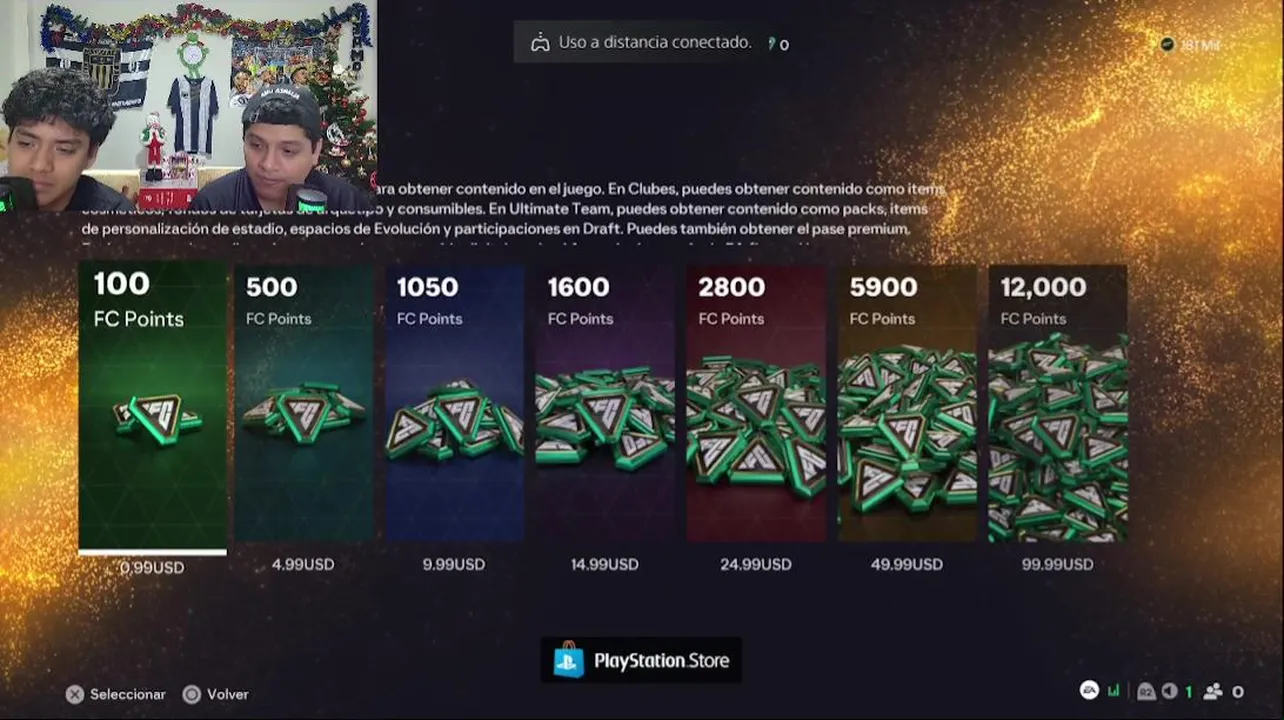The width and height of the screenshot is (1284, 720).
Task: Click the 99.99USD price label
Action: (1058, 564)
